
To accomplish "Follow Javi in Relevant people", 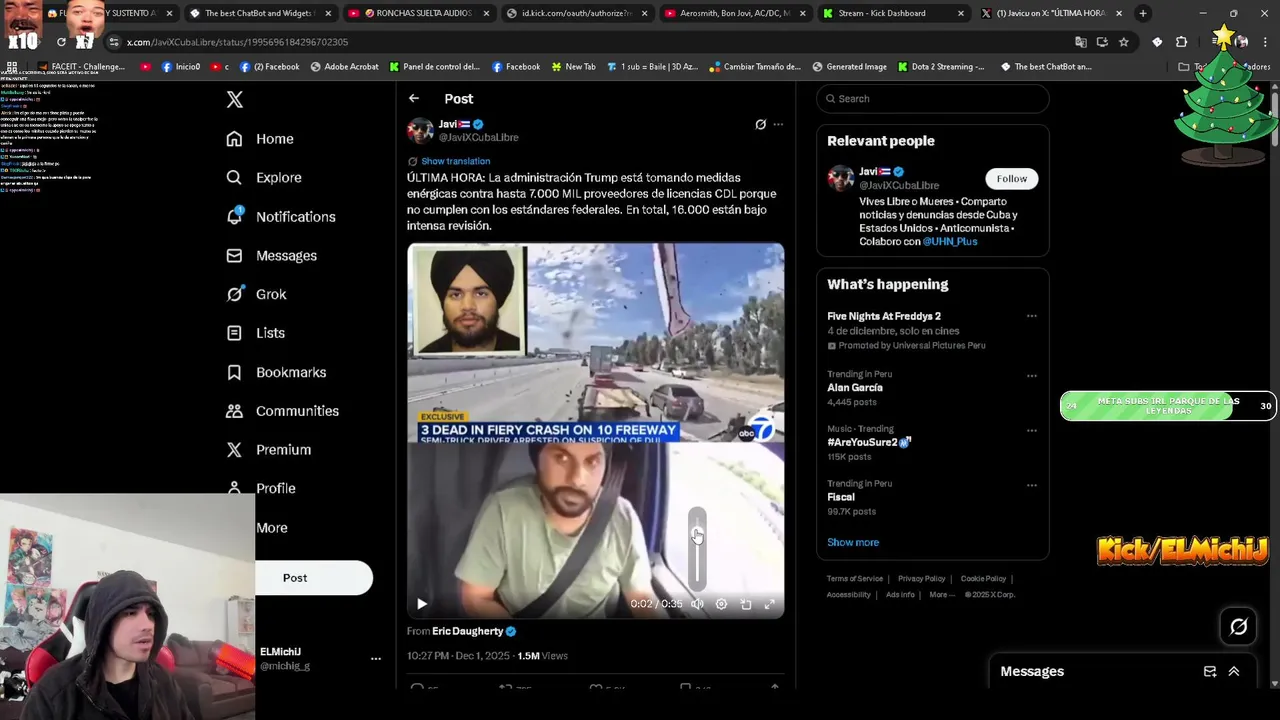I will pyautogui.click(x=1011, y=179).
